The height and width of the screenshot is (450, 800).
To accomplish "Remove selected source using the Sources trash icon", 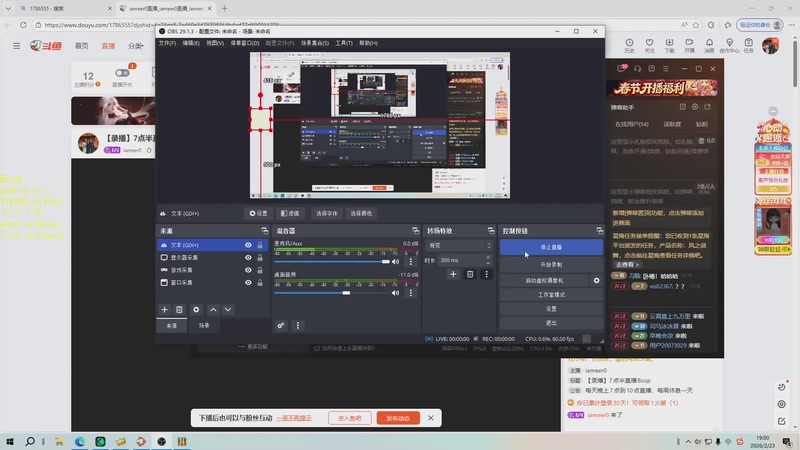I will [179, 310].
